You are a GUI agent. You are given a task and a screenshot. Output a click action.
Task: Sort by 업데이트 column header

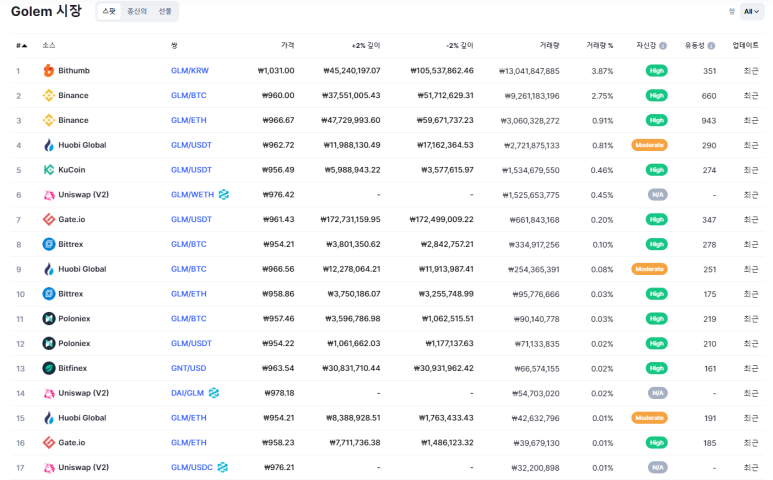click(x=745, y=45)
